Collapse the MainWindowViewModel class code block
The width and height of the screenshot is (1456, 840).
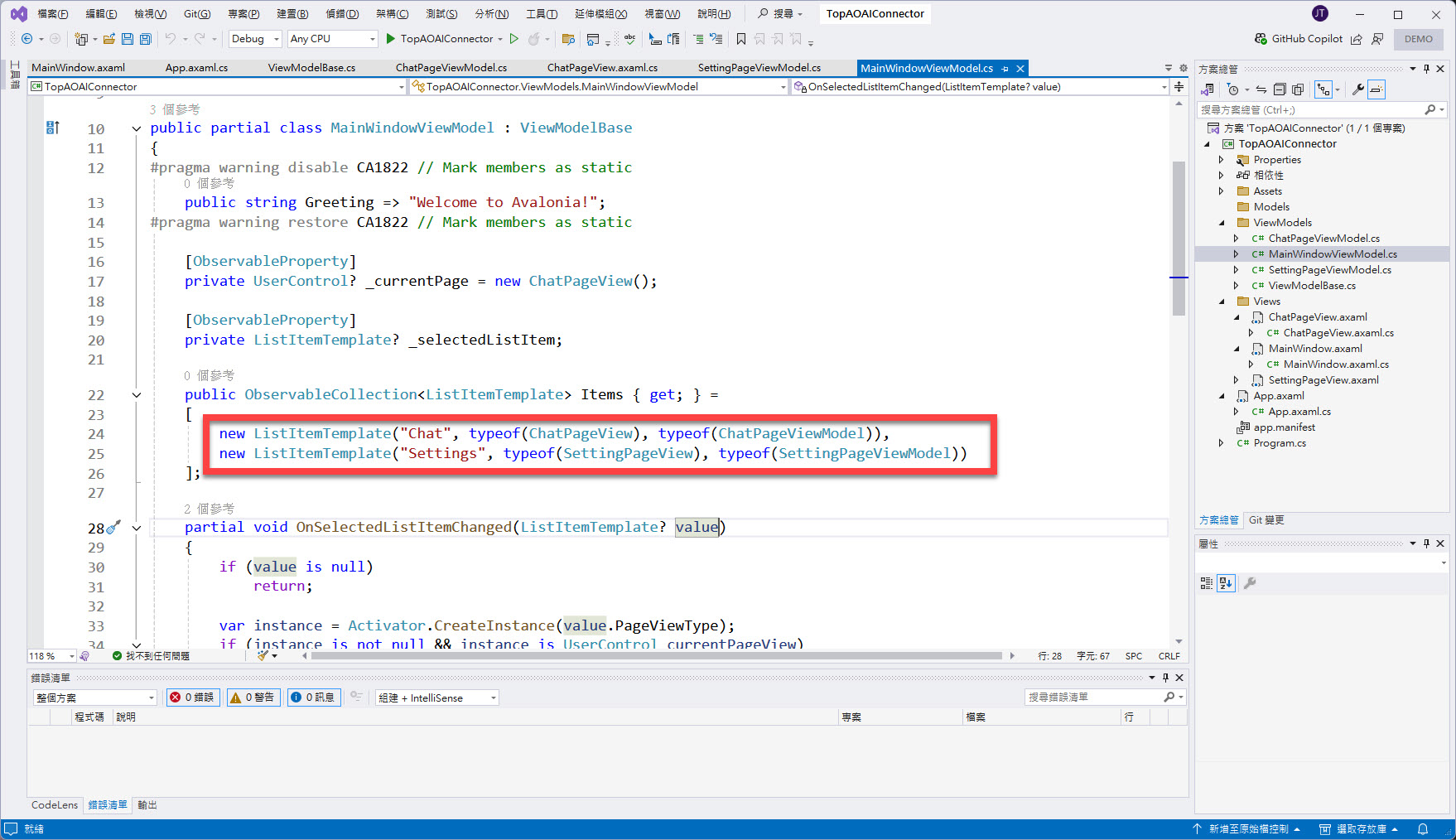137,128
